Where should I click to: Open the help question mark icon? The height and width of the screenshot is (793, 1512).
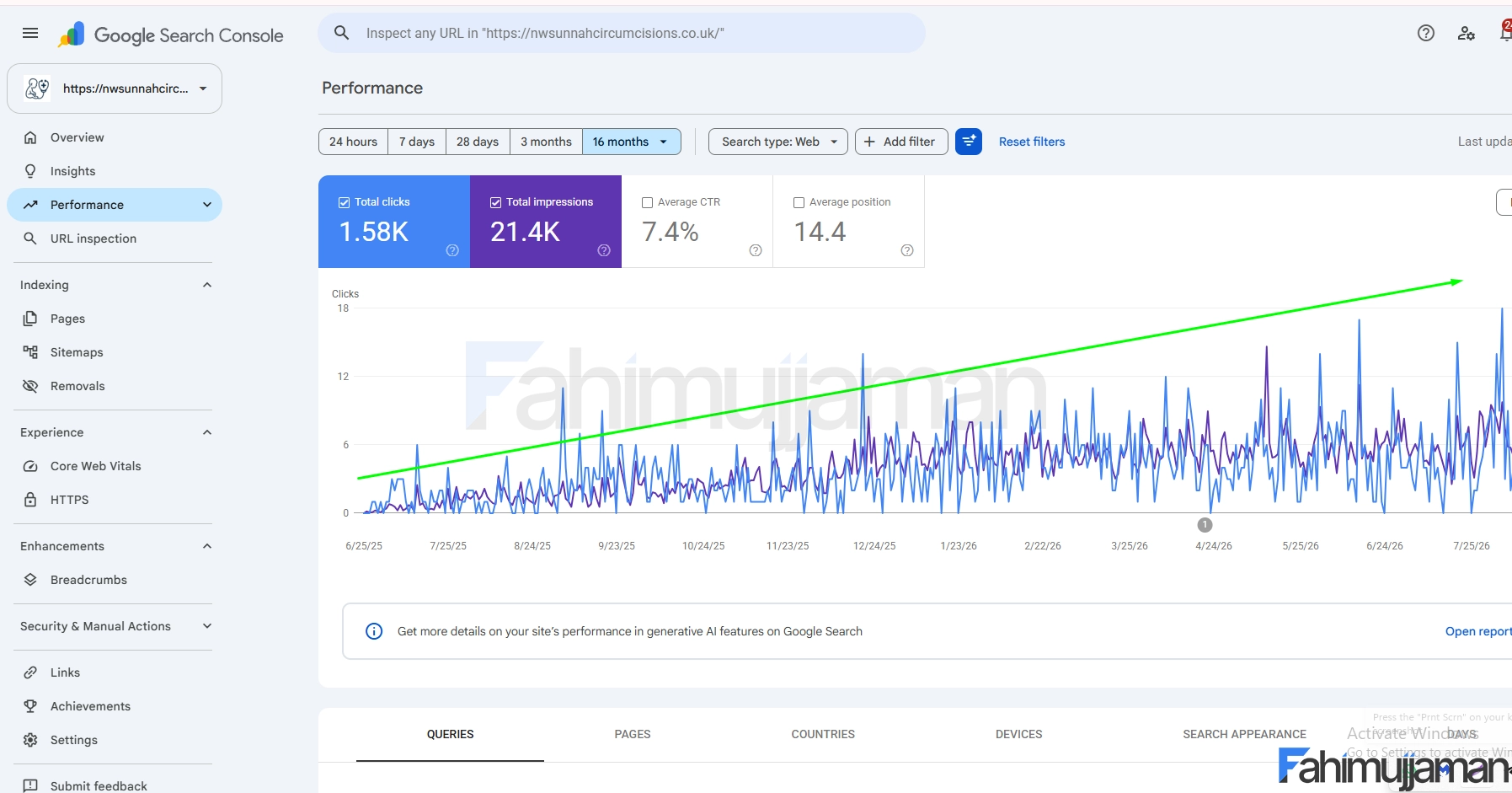coord(1425,33)
